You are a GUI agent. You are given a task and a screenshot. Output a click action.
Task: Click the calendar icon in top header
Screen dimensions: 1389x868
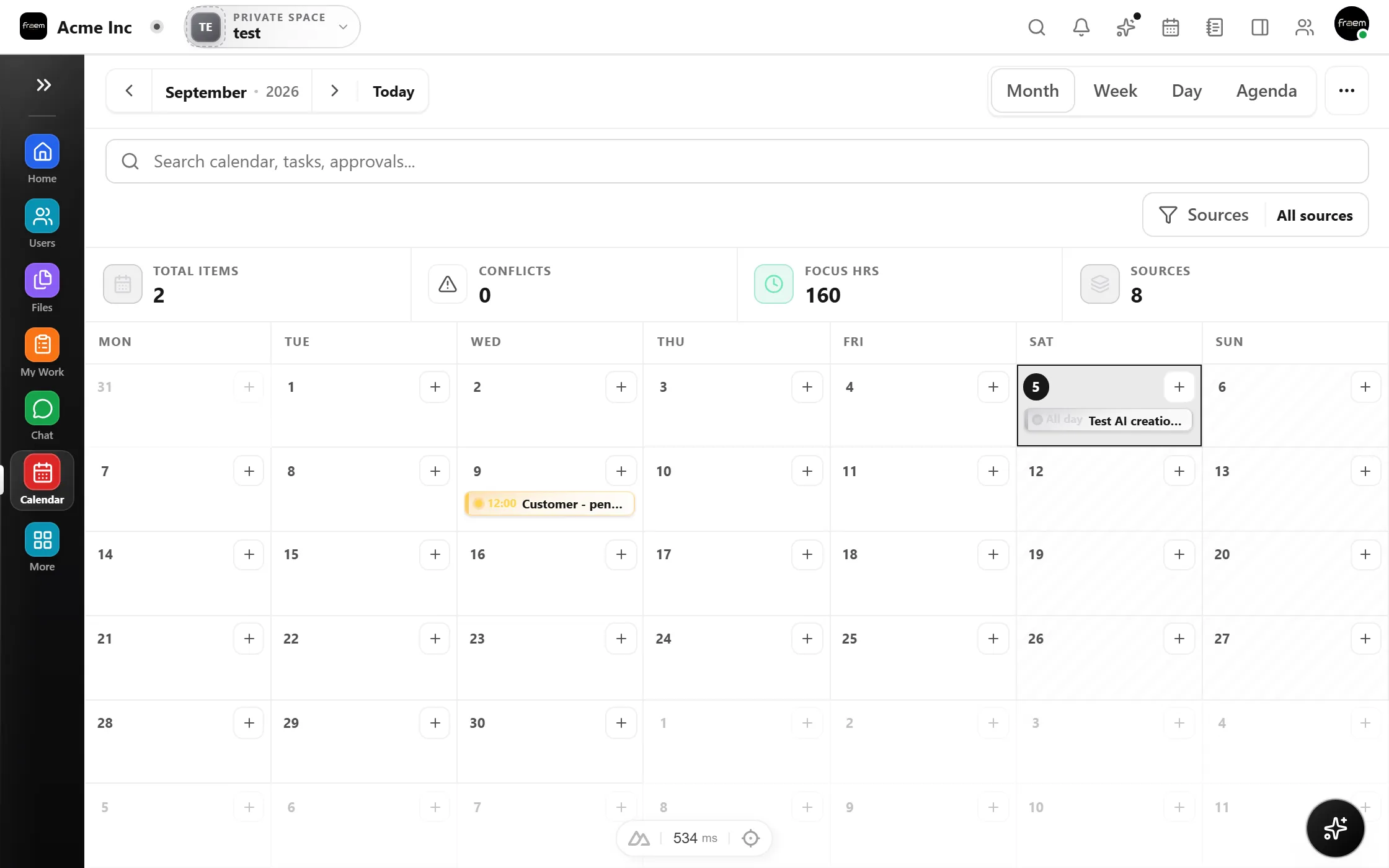[x=1171, y=27]
